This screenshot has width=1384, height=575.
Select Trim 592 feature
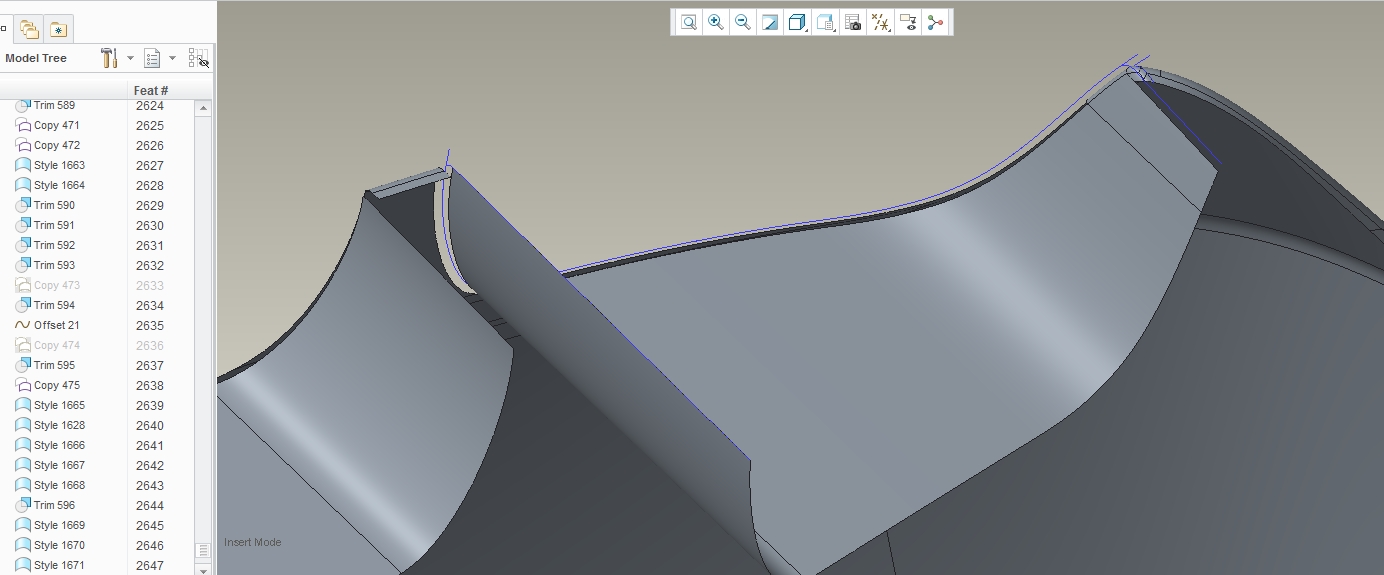point(54,245)
